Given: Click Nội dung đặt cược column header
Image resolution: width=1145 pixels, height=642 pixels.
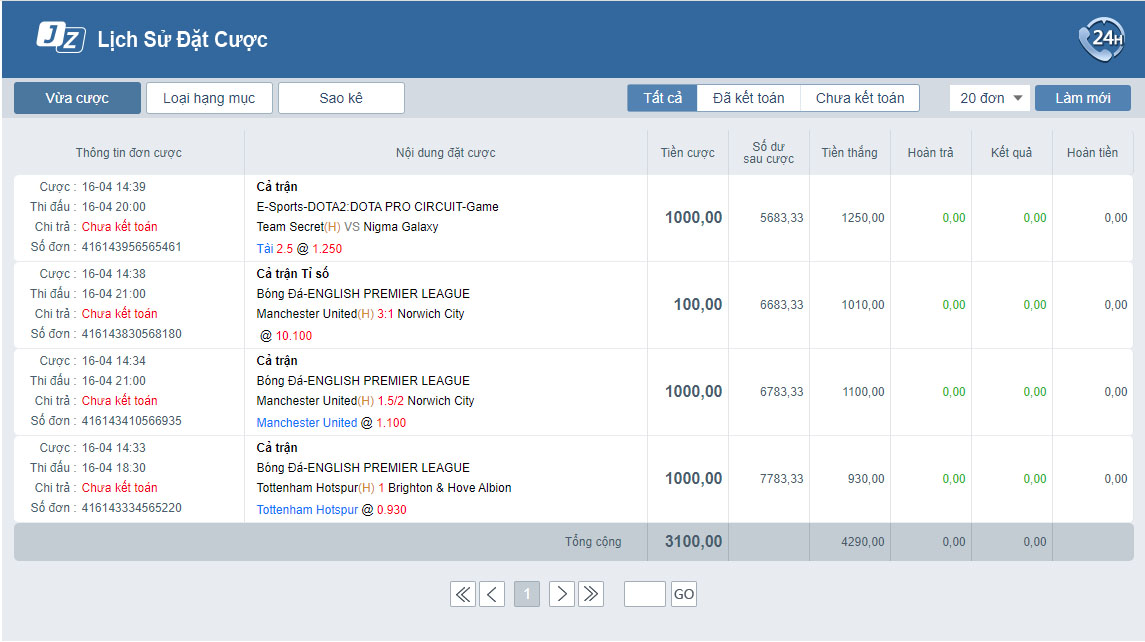Looking at the screenshot, I should (445, 153).
